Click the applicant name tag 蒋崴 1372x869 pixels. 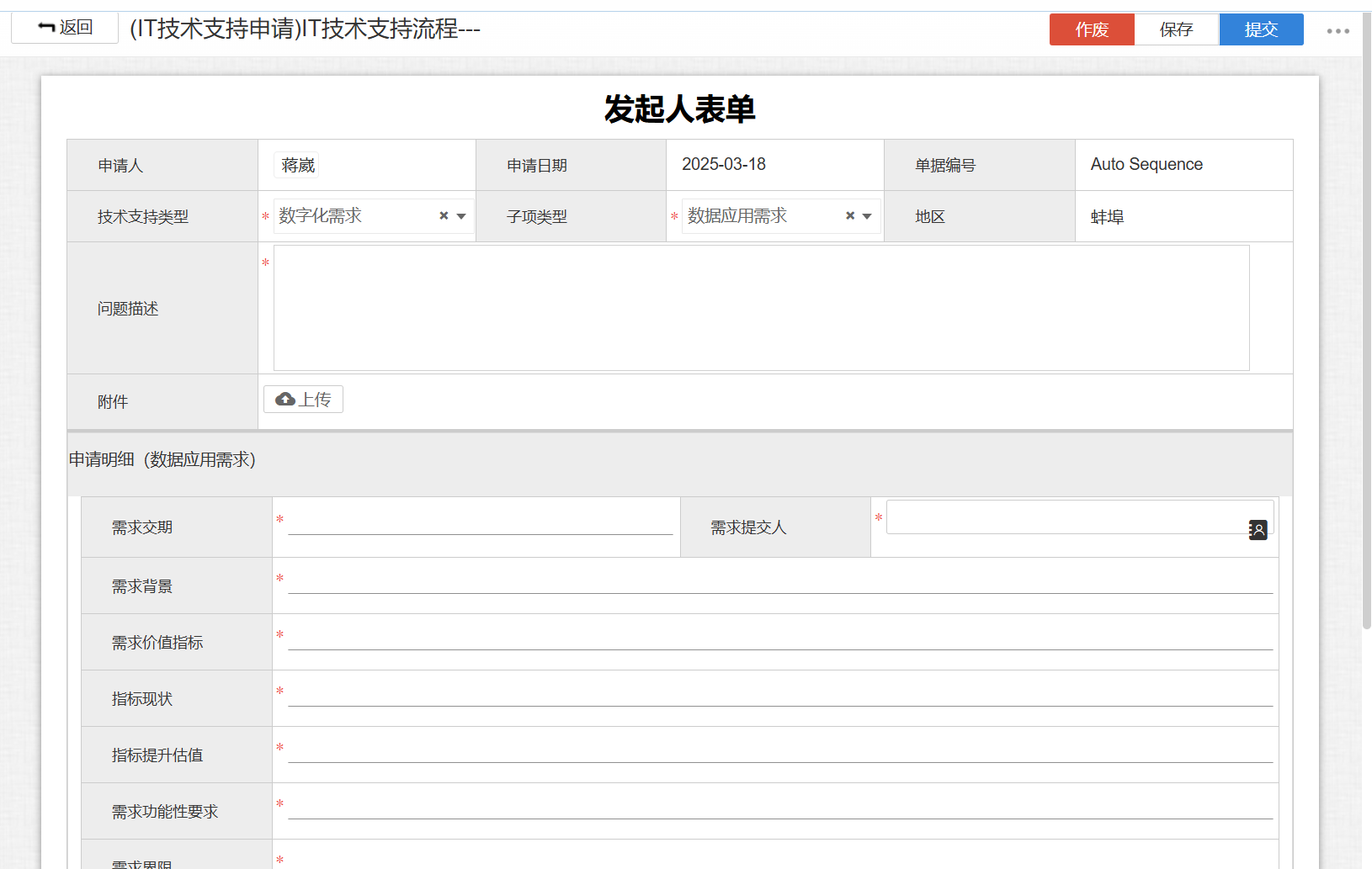(298, 165)
